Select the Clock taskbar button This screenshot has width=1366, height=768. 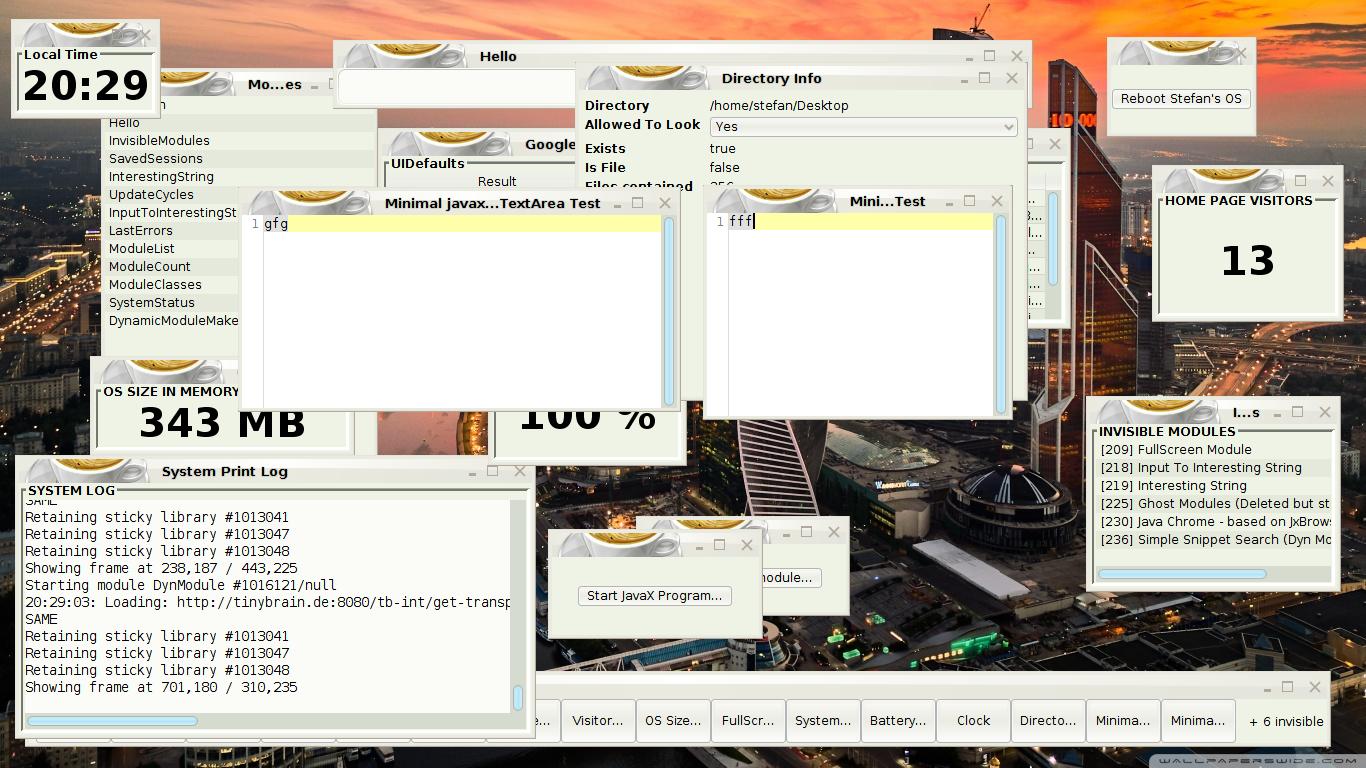click(x=972, y=721)
